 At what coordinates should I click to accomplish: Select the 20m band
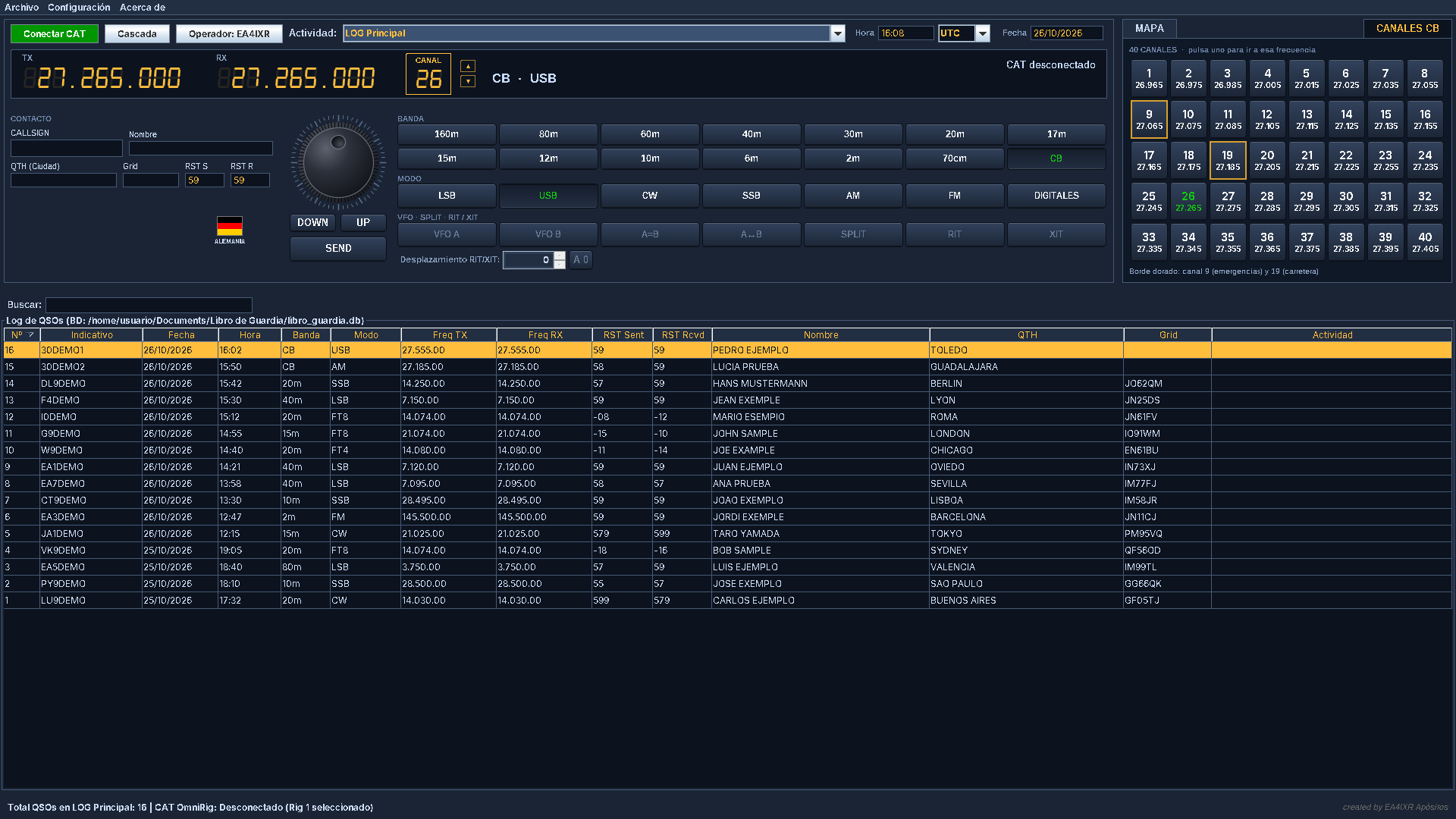click(x=955, y=134)
